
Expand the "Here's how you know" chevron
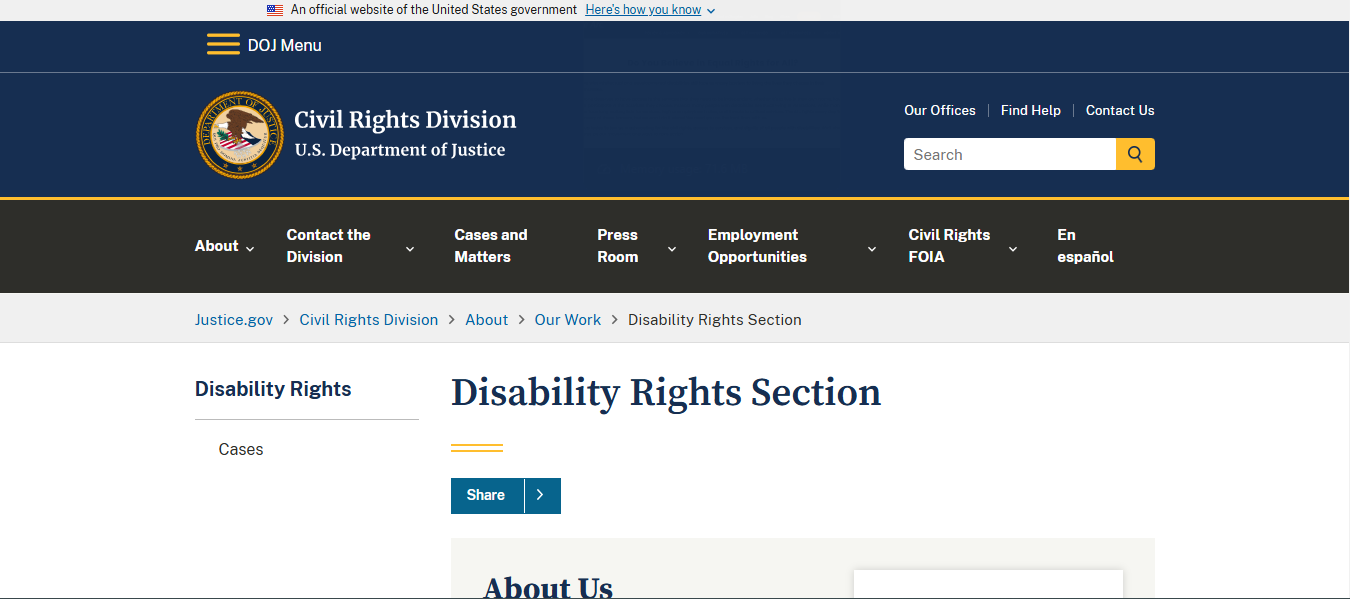point(711,10)
